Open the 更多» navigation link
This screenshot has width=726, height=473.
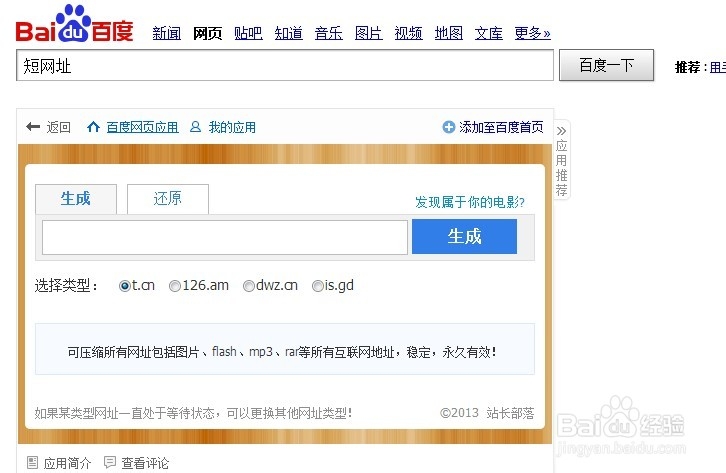pos(532,33)
